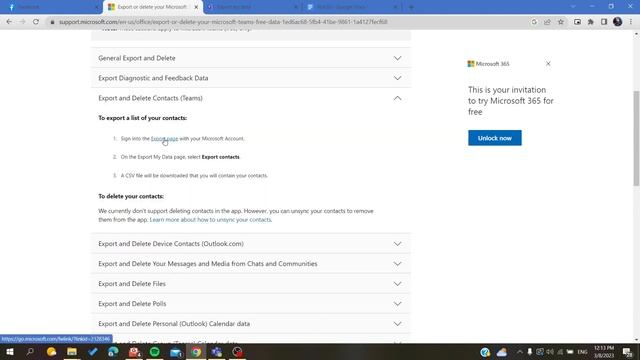Open Learn more about how to unsync contacts
Image resolution: width=640 pixels, height=360 pixels.
tap(210, 220)
